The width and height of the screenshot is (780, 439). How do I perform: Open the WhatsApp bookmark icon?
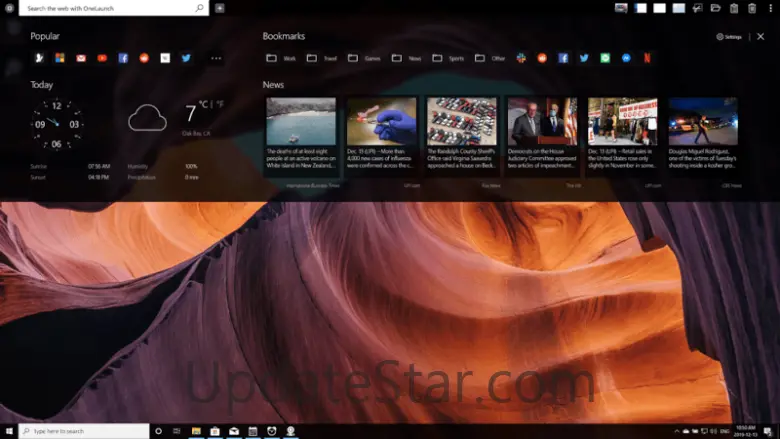tap(605, 58)
